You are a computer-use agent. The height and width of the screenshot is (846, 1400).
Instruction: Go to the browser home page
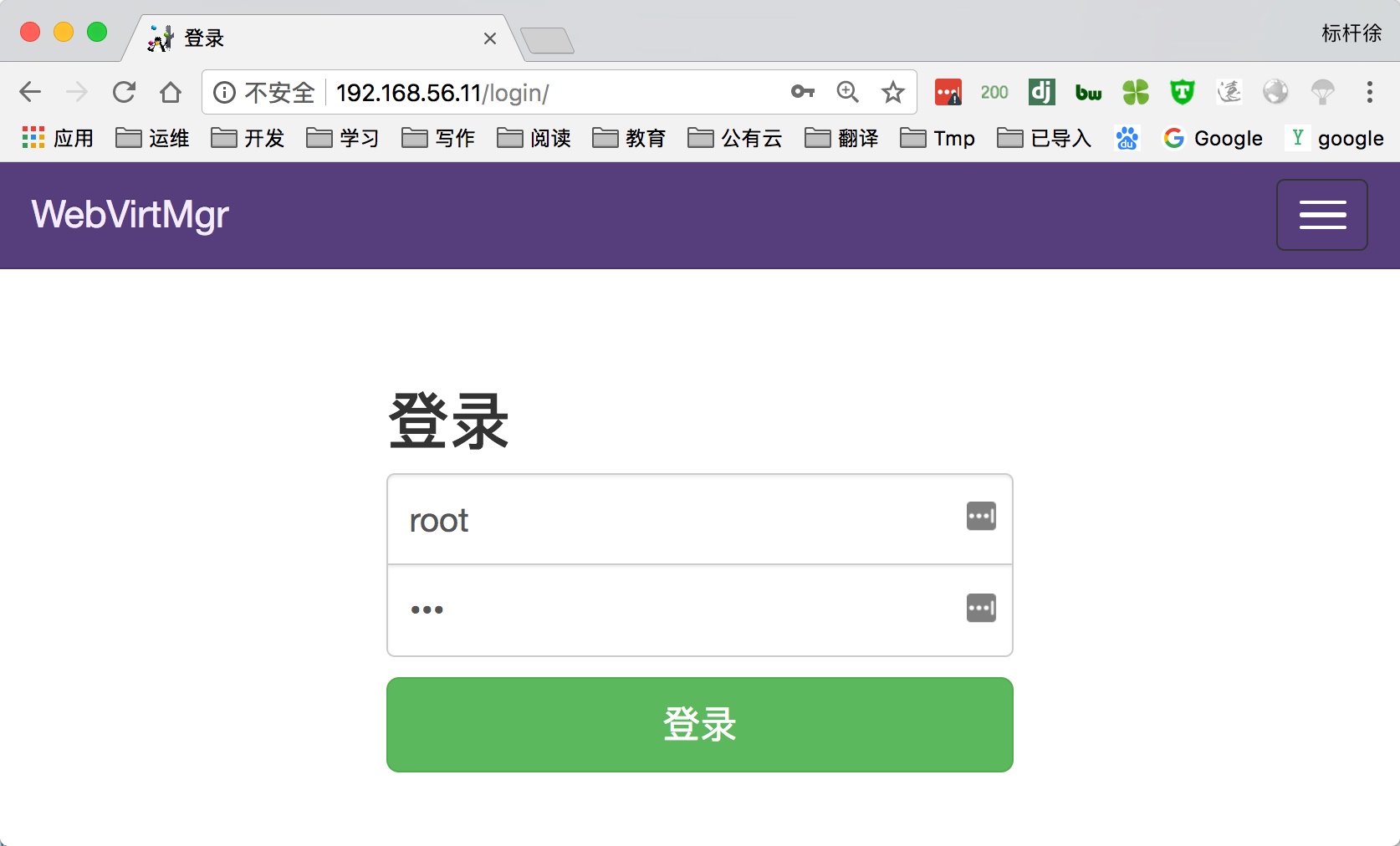point(171,92)
